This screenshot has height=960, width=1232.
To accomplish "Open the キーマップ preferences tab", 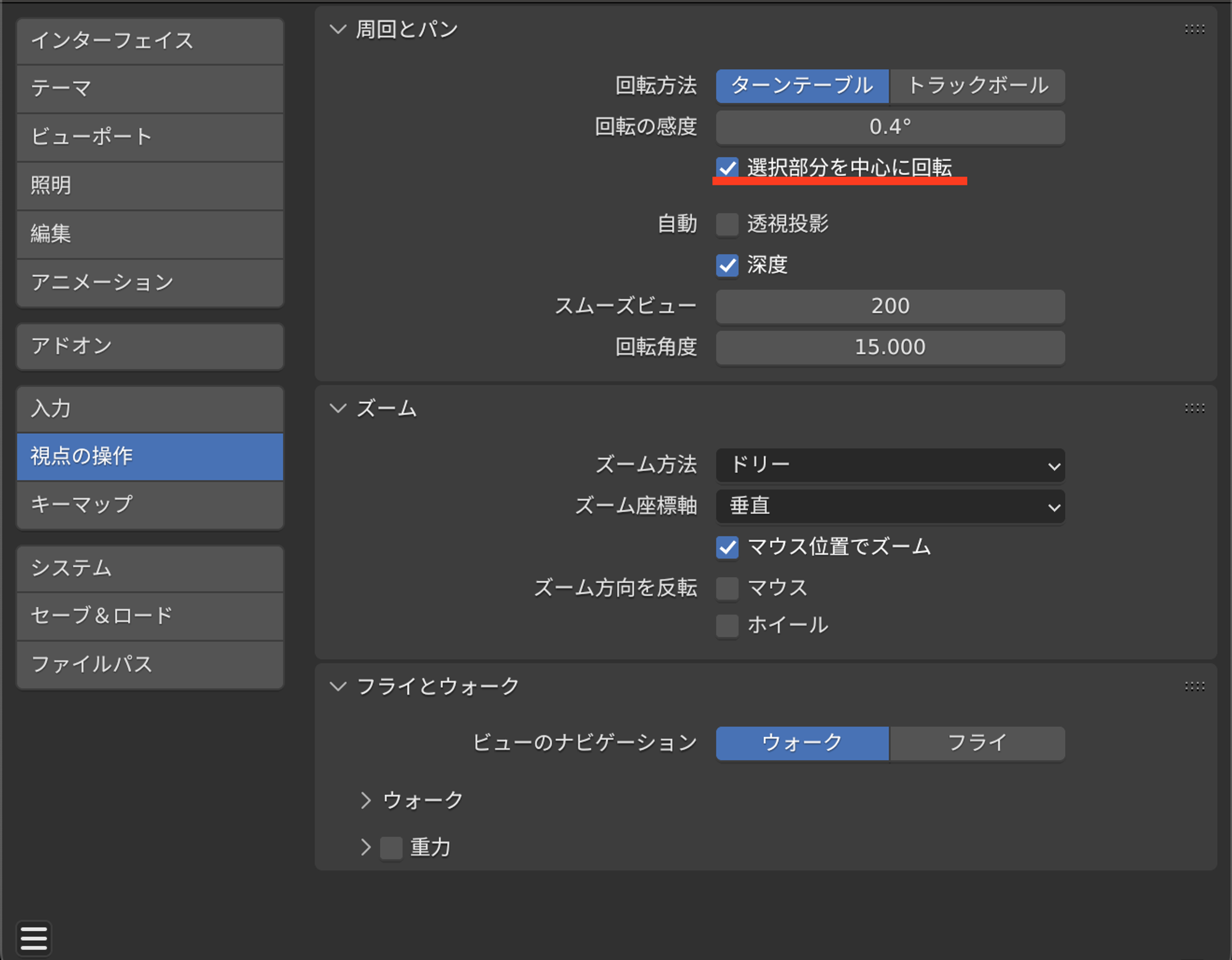I will click(150, 505).
